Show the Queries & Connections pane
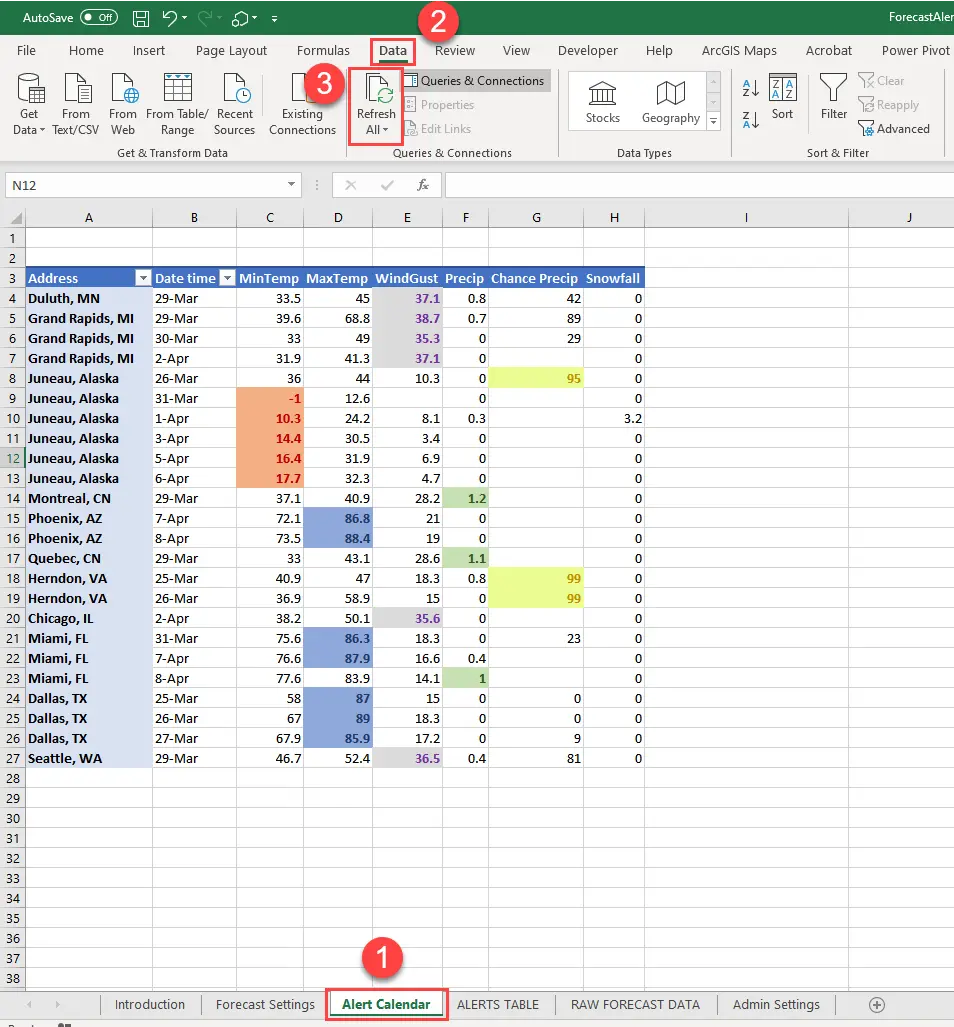This screenshot has height=1027, width=954. pyautogui.click(x=480, y=81)
